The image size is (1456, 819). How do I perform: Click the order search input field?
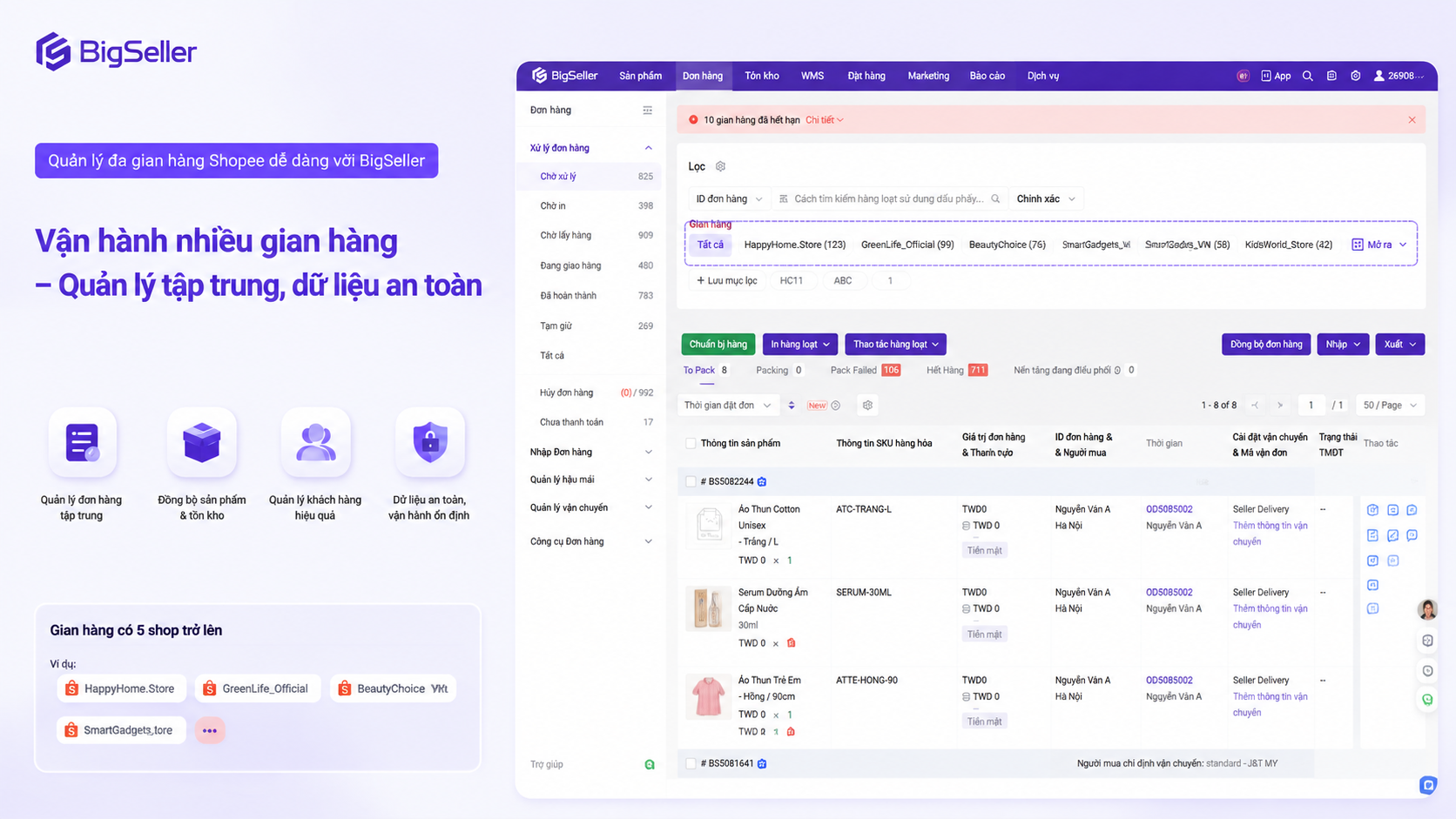point(888,198)
